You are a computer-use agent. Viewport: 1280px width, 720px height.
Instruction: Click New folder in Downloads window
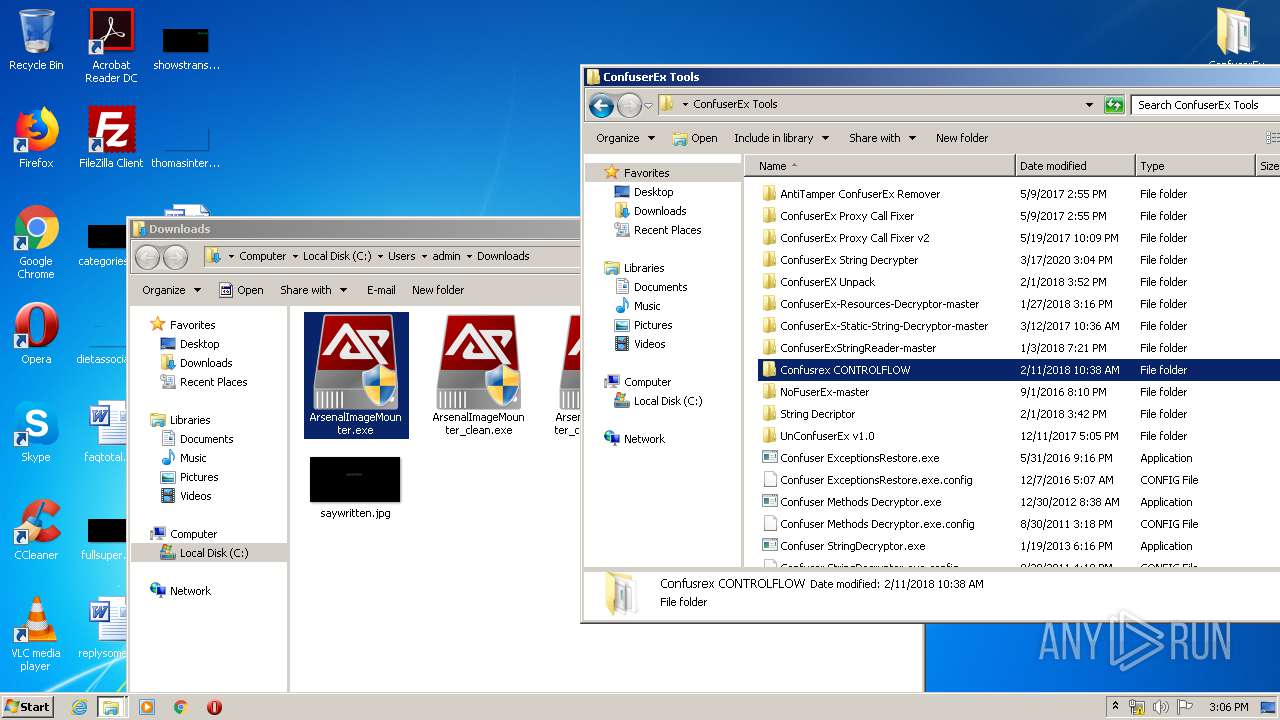438,290
